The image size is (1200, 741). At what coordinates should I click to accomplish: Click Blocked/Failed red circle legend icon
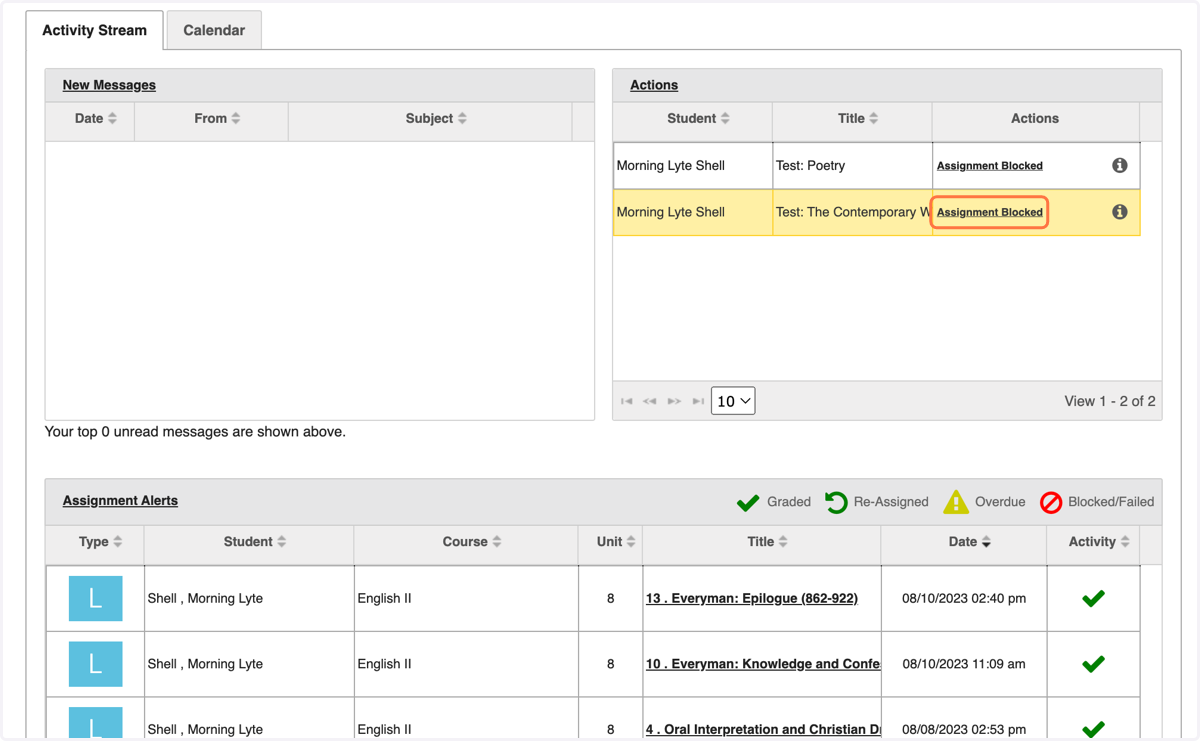(x=1051, y=502)
